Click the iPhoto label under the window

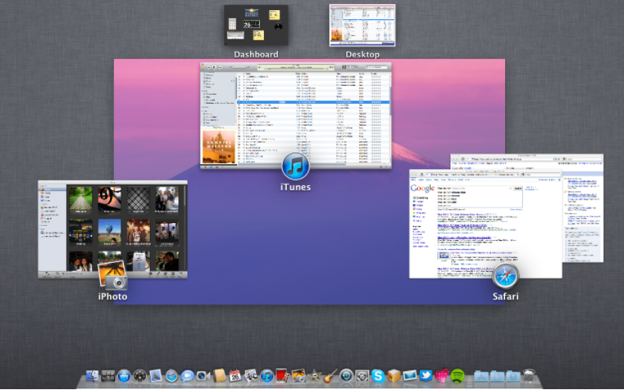[113, 296]
